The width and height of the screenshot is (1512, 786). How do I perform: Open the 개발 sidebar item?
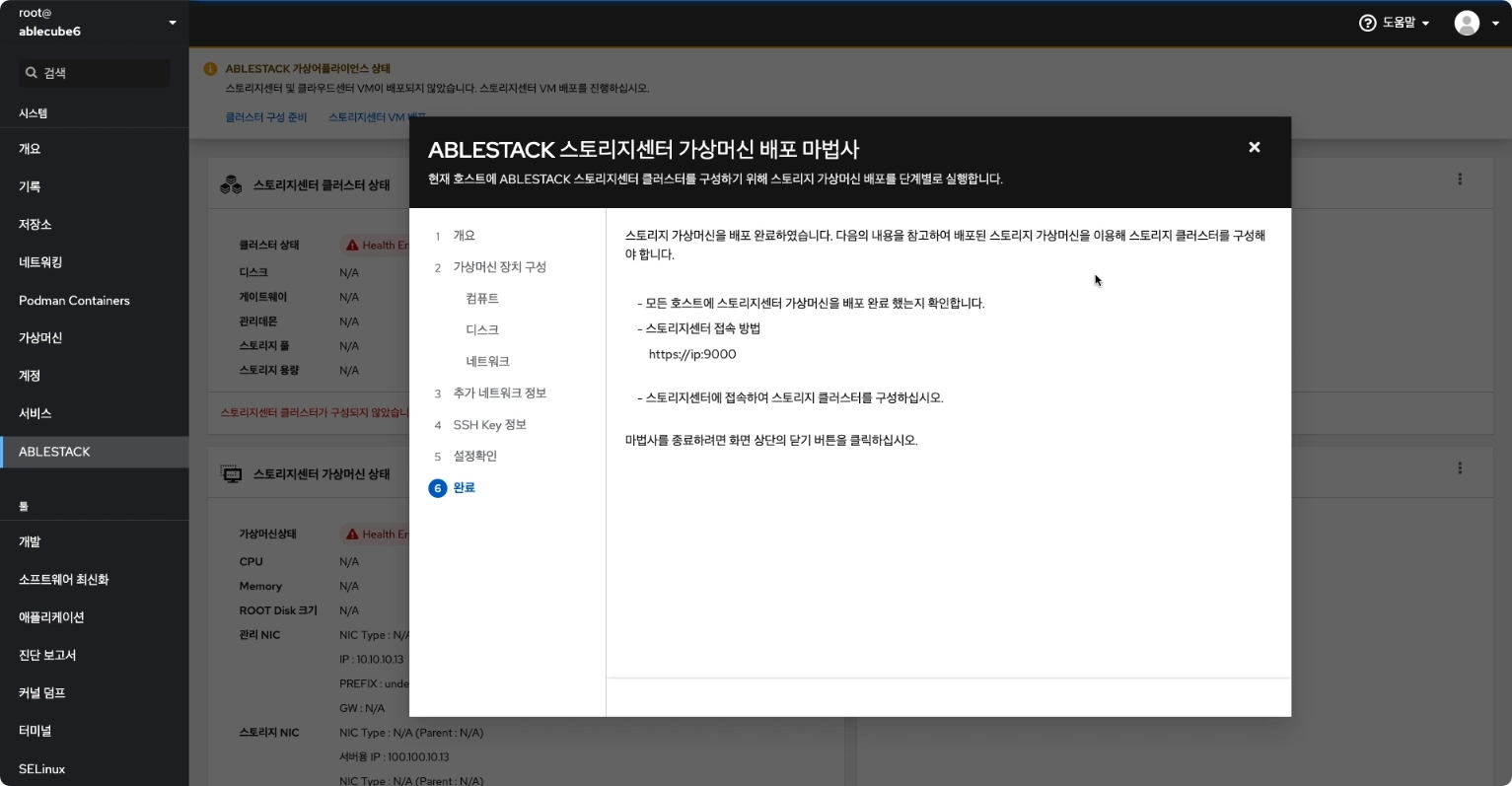[95, 541]
